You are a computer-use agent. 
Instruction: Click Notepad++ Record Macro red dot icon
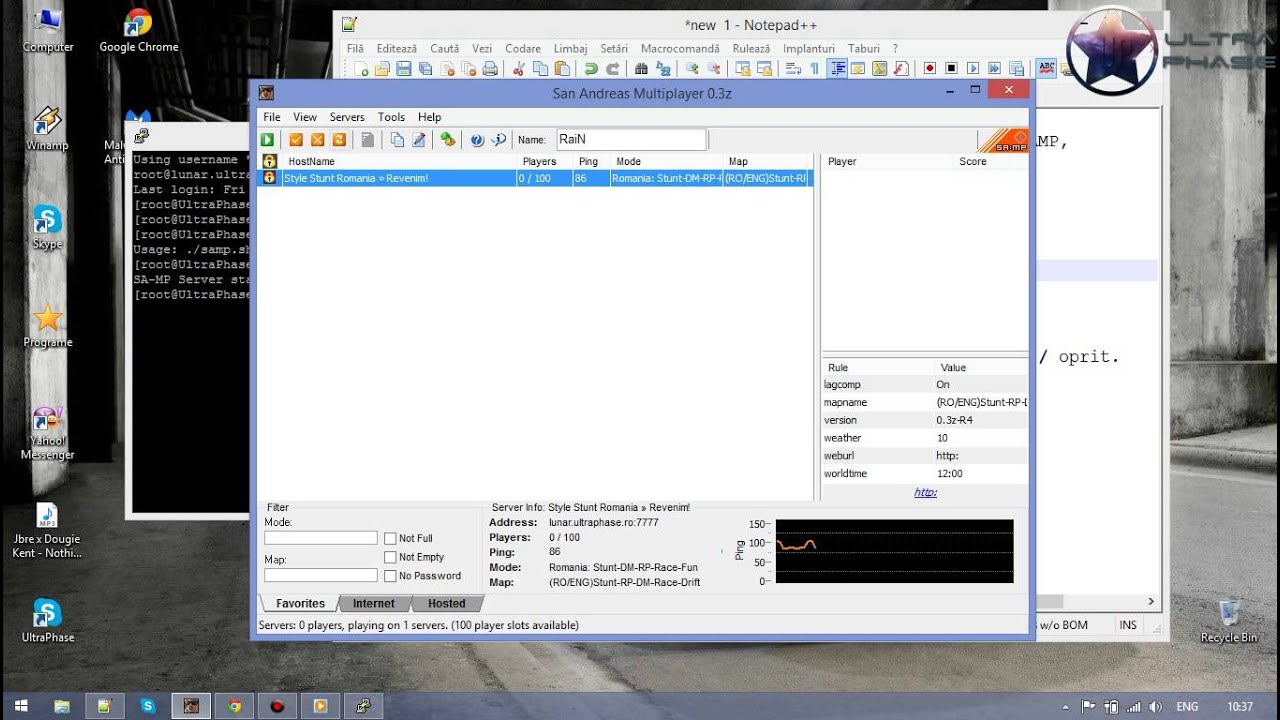point(930,69)
